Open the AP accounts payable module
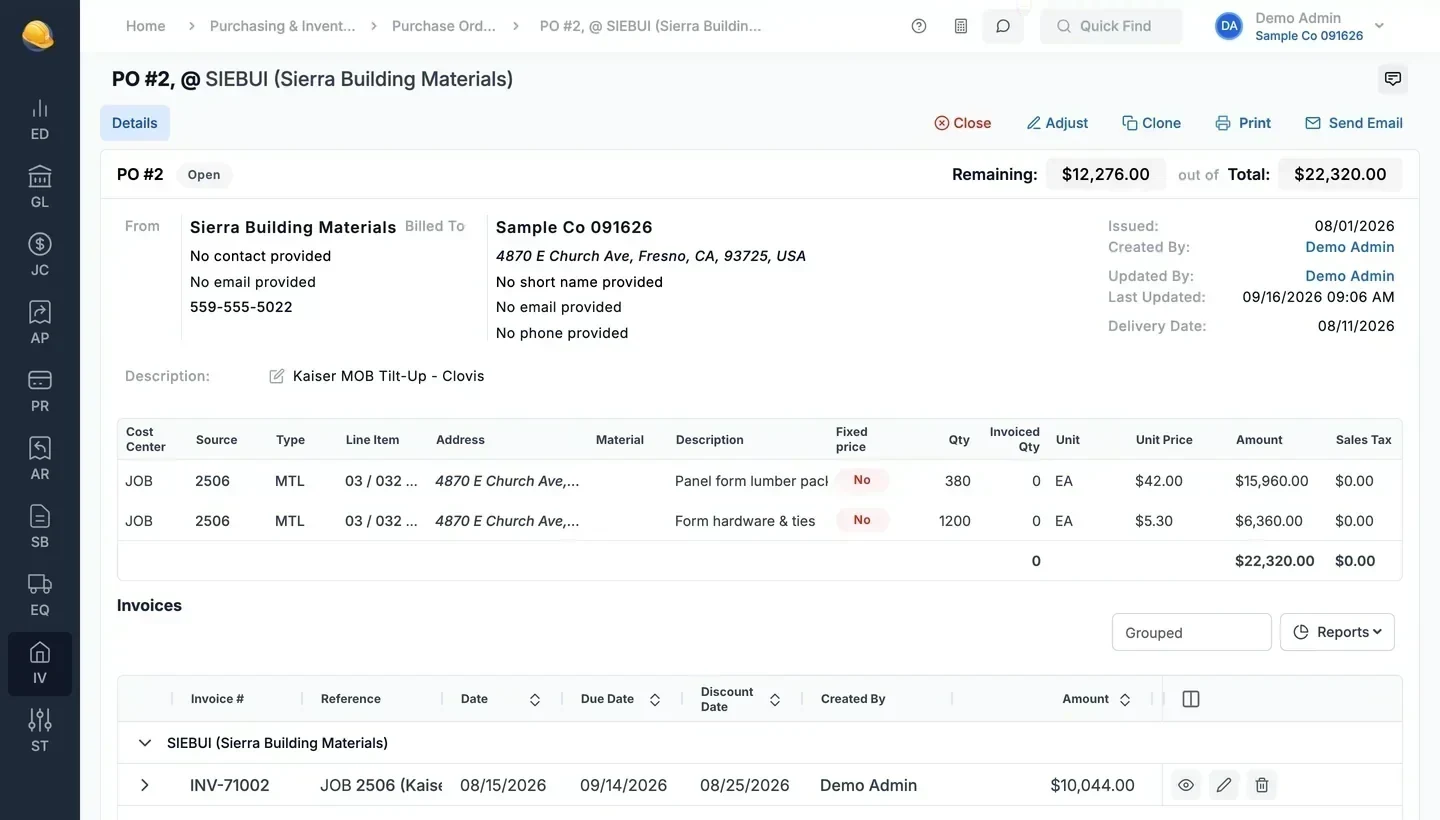1440x820 pixels. pyautogui.click(x=40, y=324)
